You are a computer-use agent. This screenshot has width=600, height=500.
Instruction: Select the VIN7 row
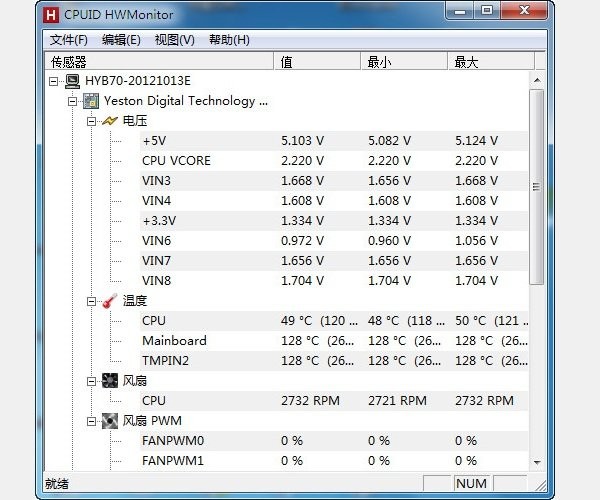334,261
